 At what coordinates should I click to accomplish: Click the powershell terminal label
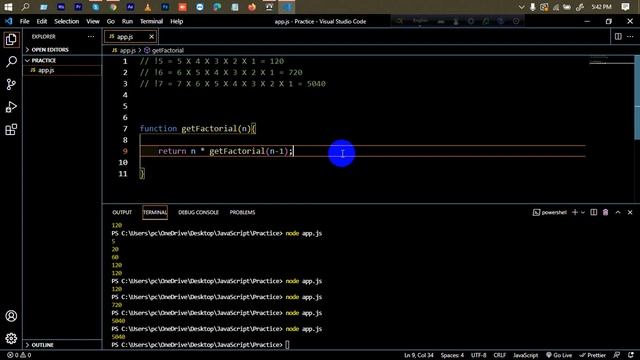pyautogui.click(x=550, y=212)
